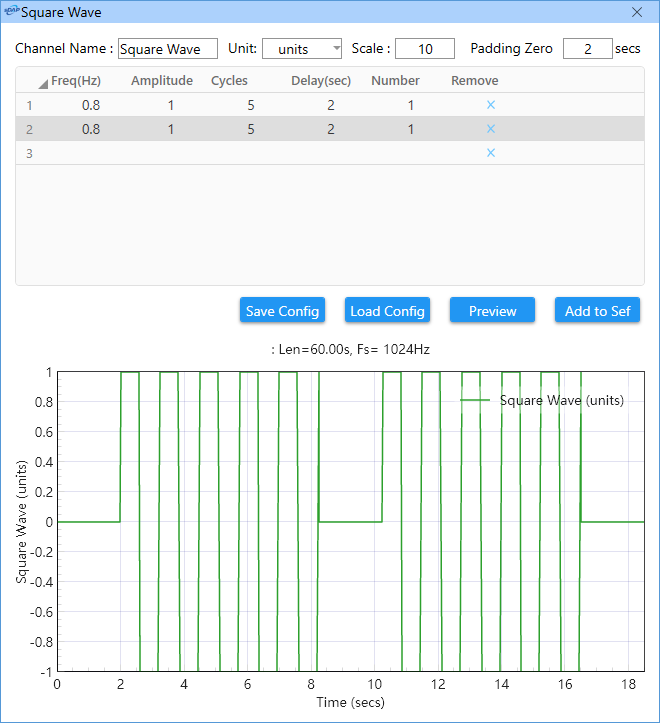Select the amplitude cell in row 2
The height and width of the screenshot is (723, 660).
click(171, 129)
